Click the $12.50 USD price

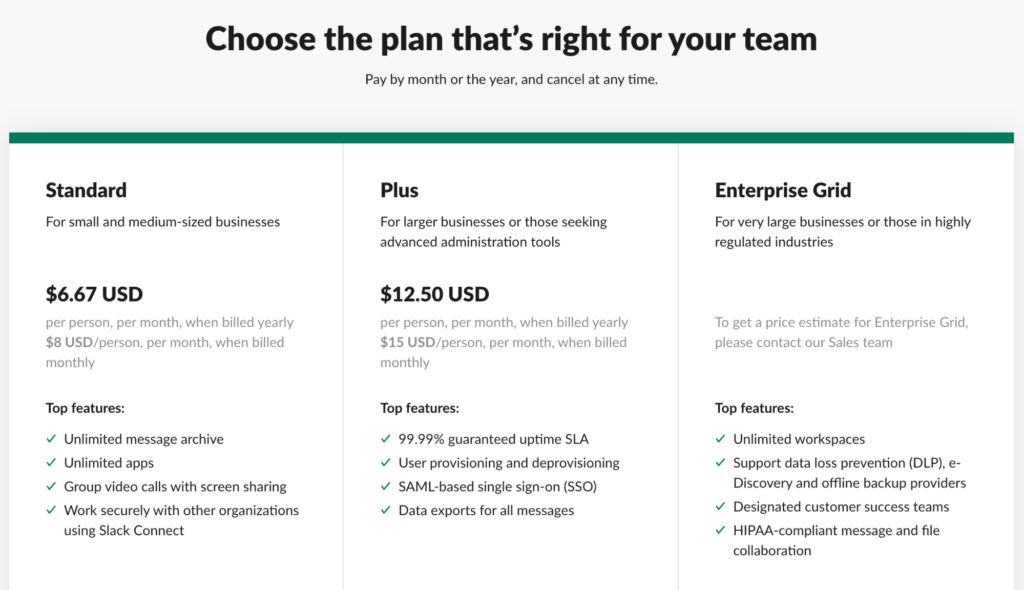click(x=434, y=294)
